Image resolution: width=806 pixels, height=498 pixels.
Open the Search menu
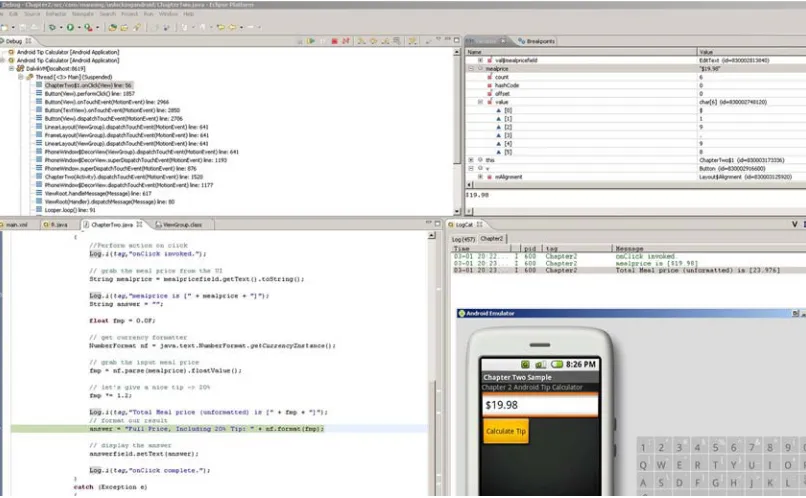coord(107,14)
